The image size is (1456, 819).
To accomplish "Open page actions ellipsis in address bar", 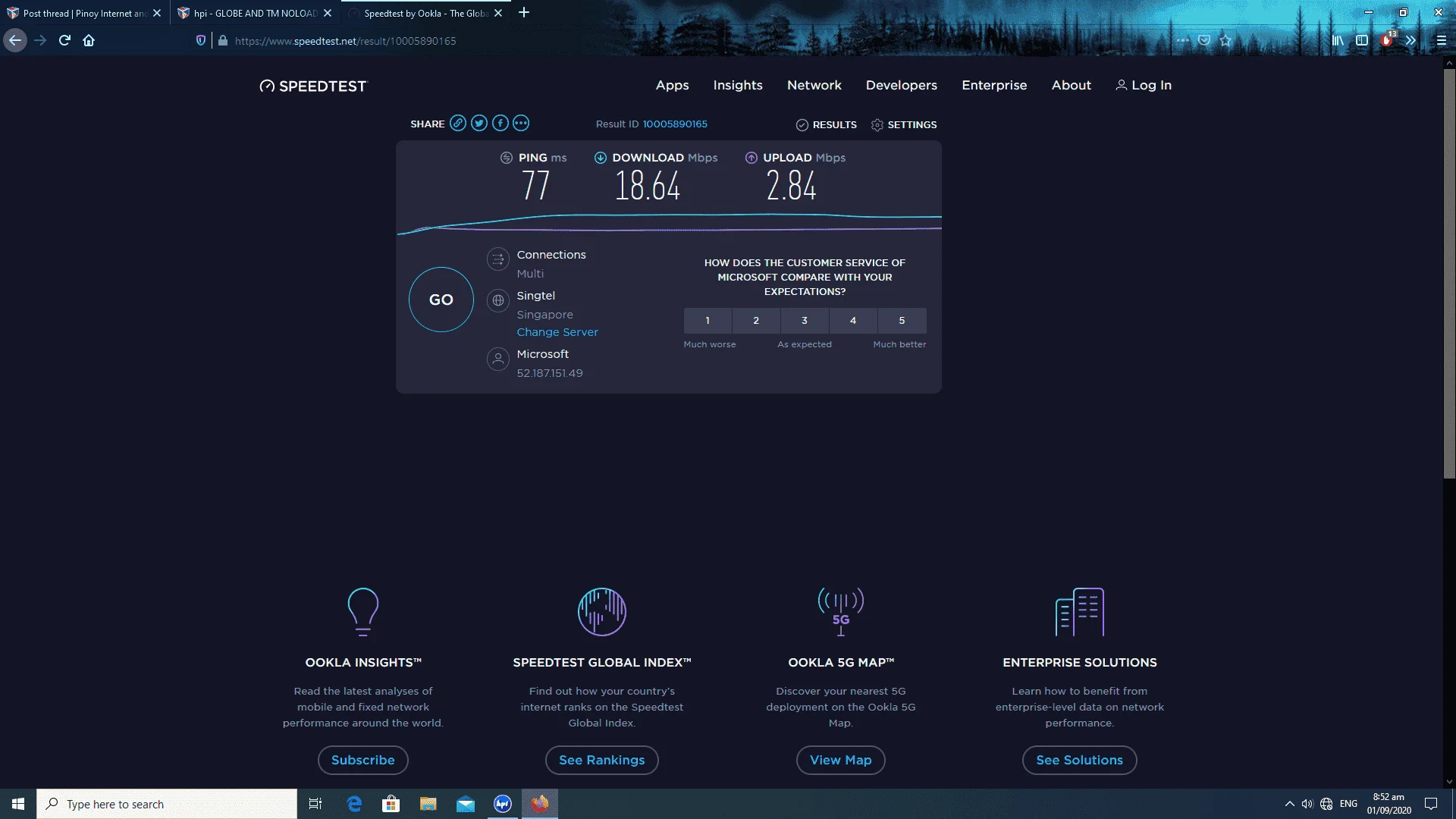I will [x=1183, y=41].
